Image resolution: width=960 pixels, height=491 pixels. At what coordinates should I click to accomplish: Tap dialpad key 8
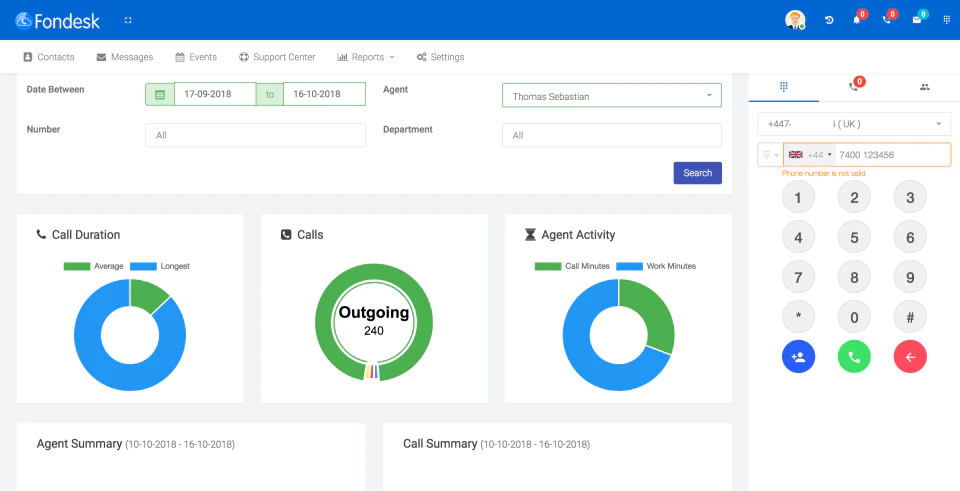point(854,277)
